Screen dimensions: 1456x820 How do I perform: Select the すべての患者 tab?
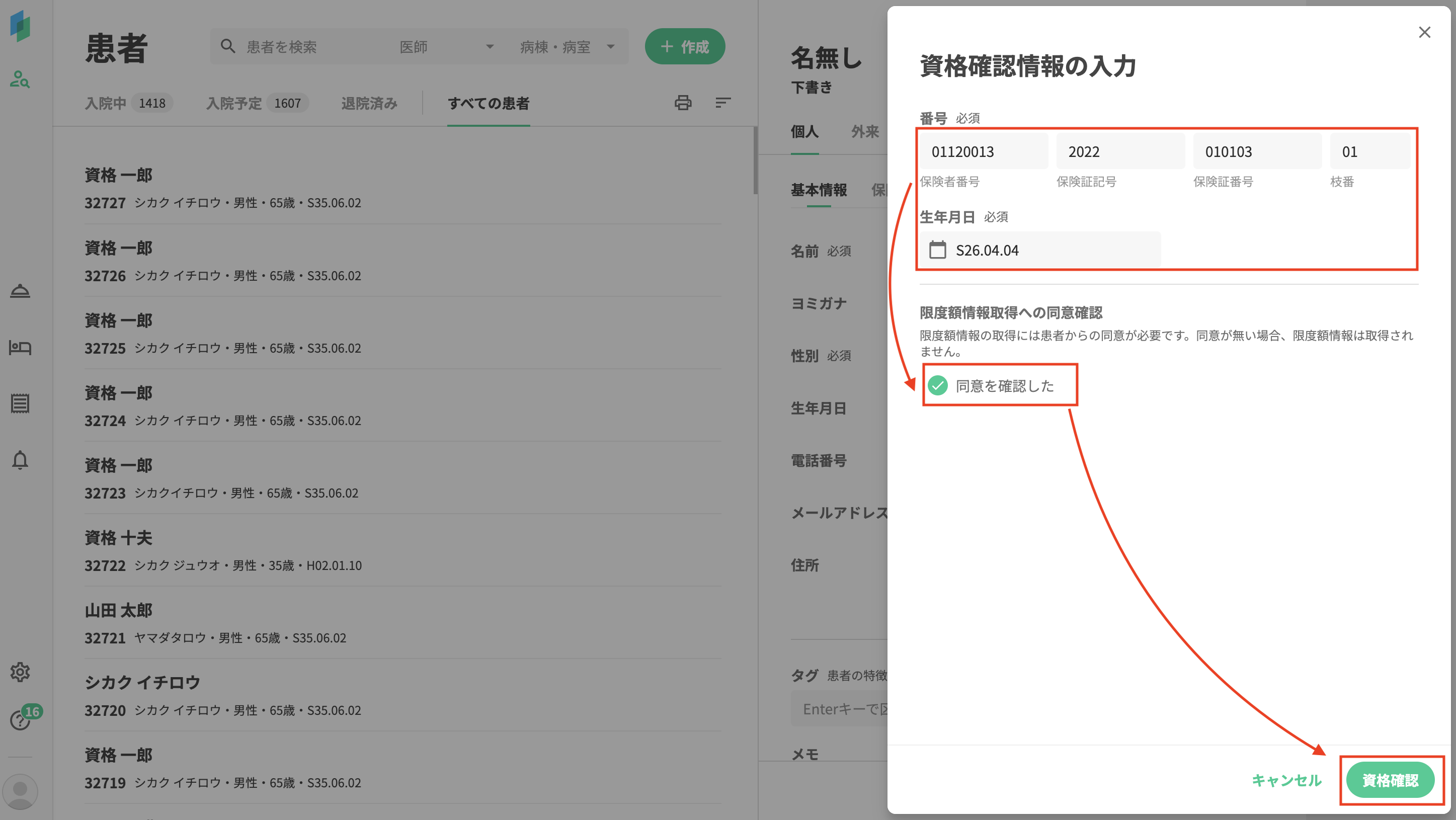pyautogui.click(x=489, y=104)
